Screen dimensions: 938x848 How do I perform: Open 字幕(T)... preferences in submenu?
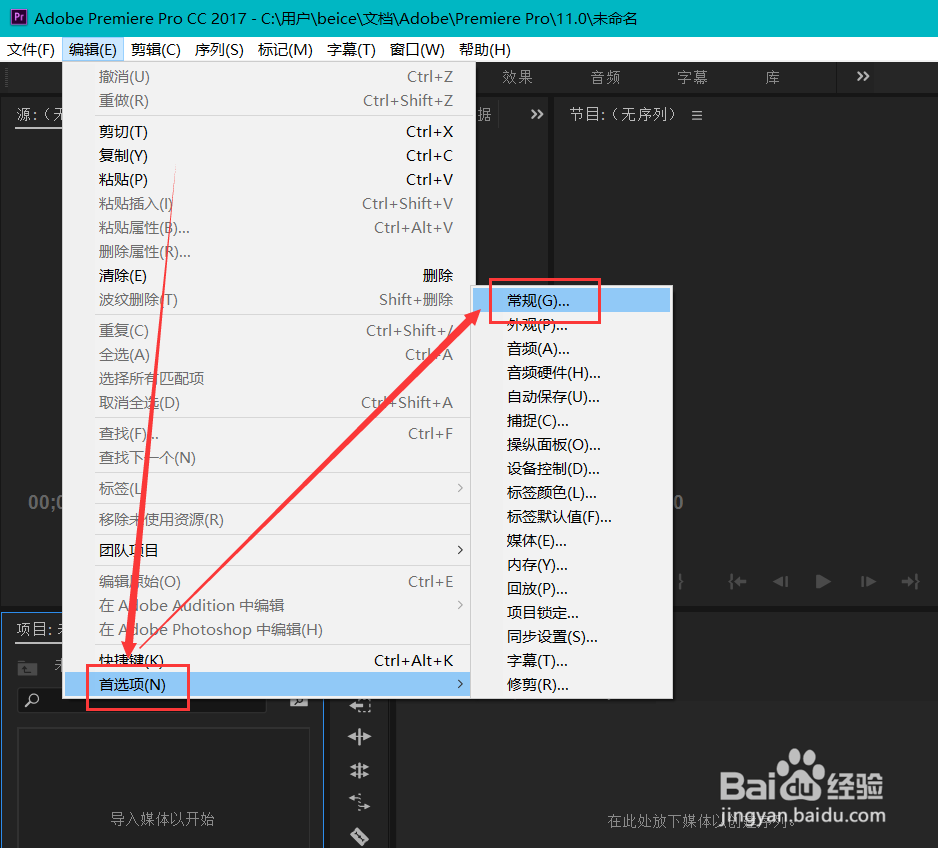pos(572,660)
